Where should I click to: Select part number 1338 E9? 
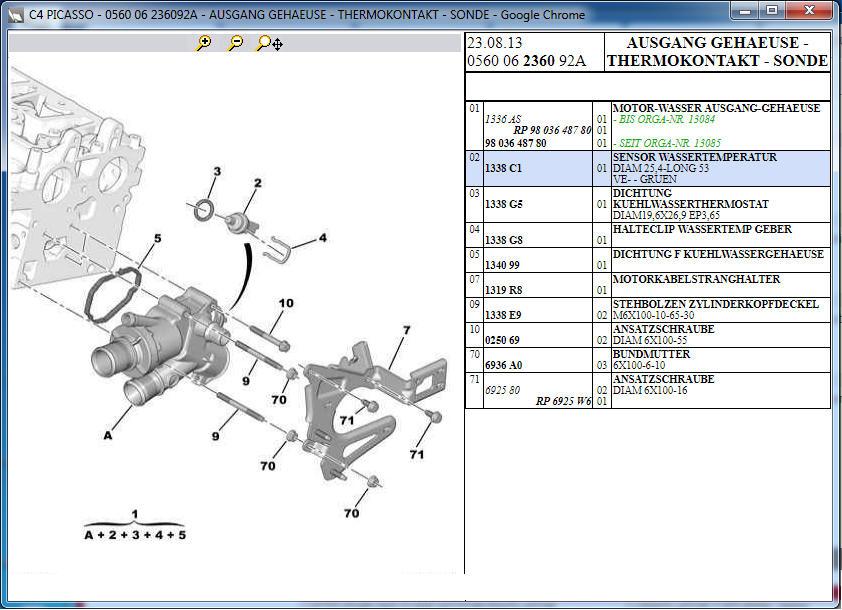503,315
